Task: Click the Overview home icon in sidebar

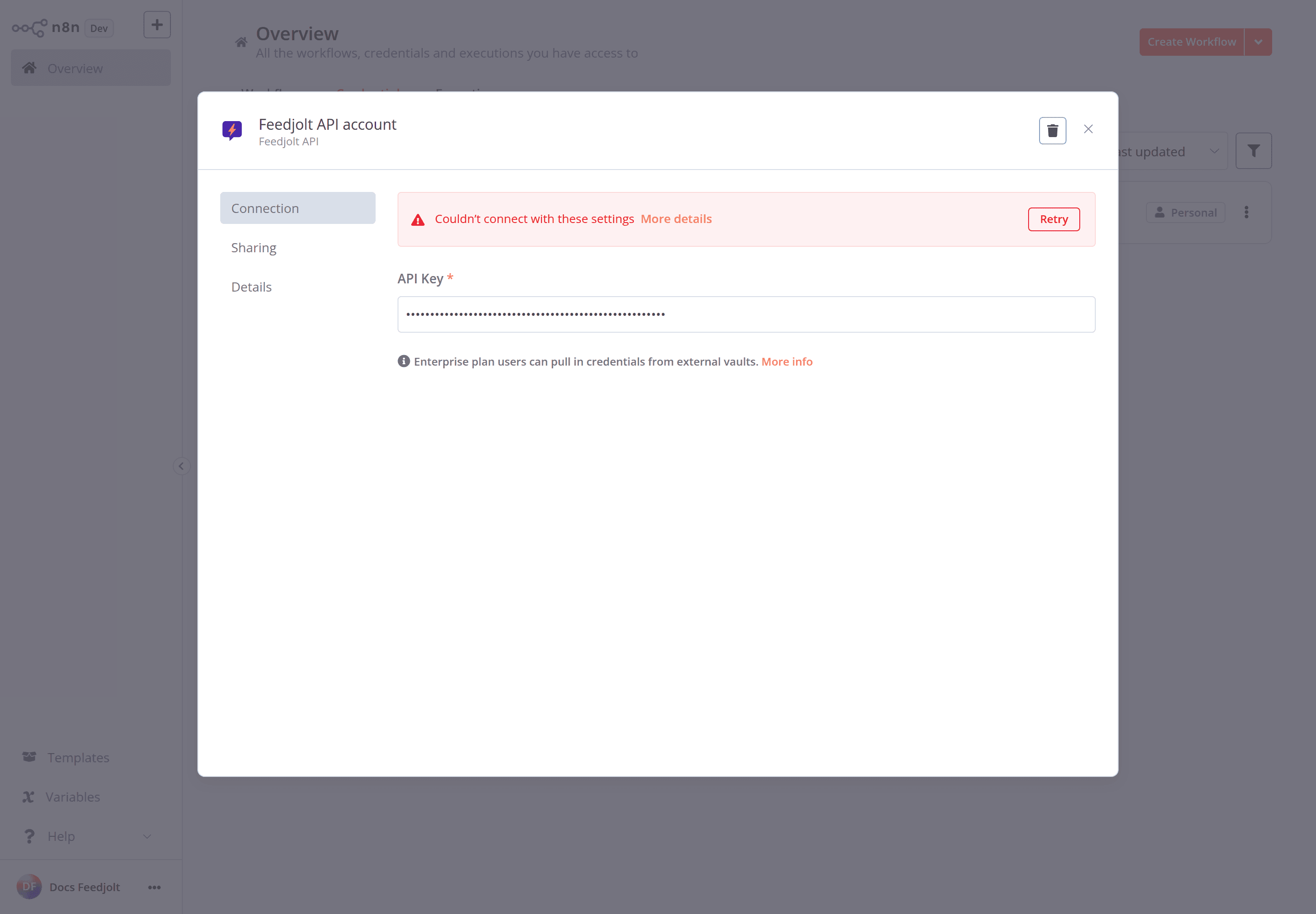Action: click(x=29, y=68)
